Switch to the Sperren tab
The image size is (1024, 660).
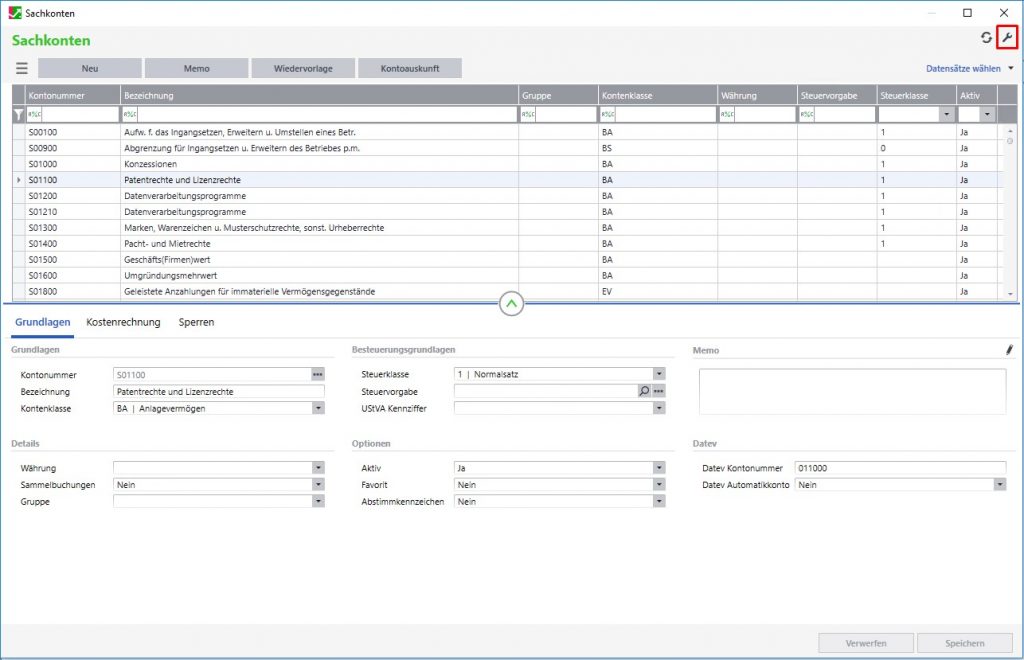point(196,322)
